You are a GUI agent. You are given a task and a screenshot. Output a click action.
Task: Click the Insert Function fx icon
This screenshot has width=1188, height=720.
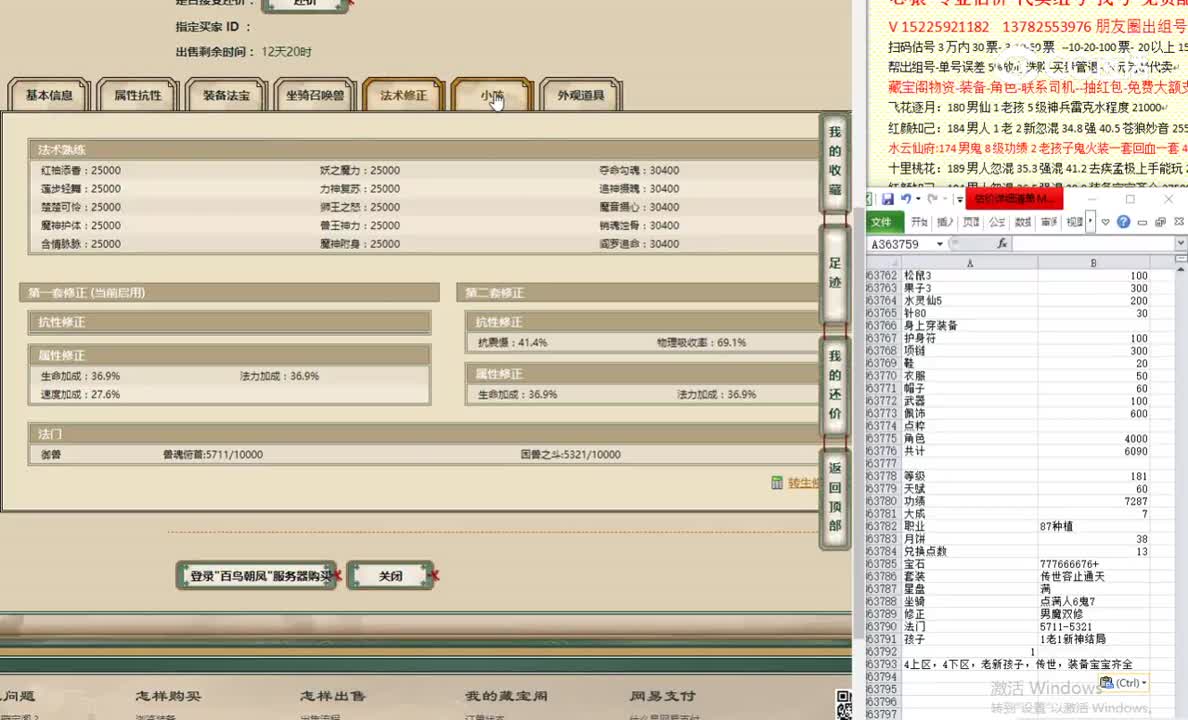pos(1002,243)
